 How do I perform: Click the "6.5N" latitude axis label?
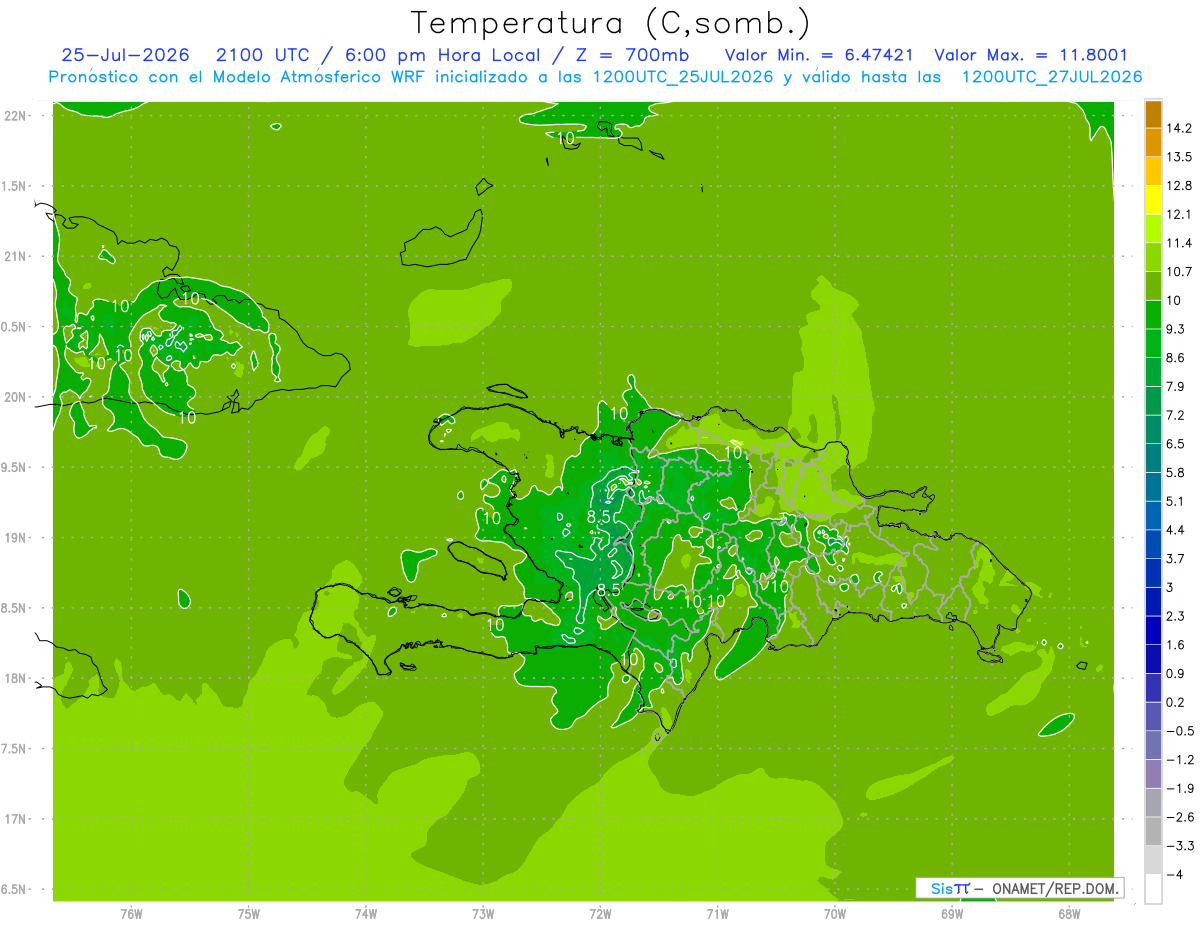(x=14, y=889)
